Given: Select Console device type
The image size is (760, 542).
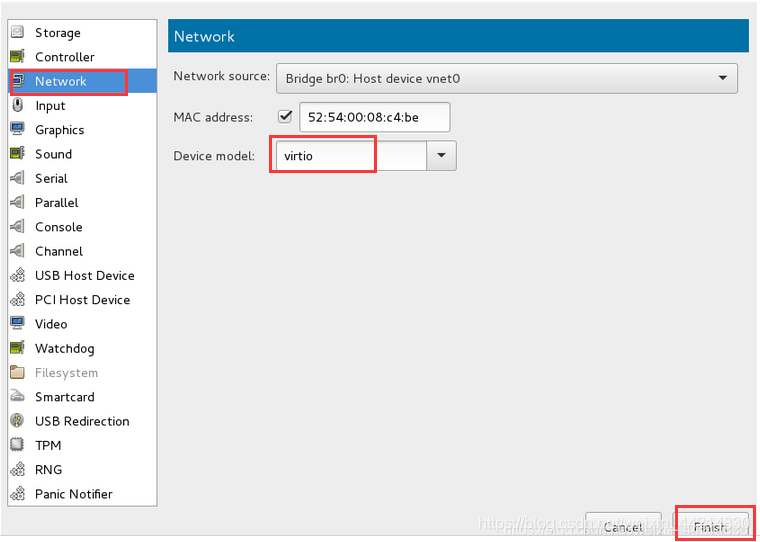Looking at the screenshot, I should pos(82,226).
